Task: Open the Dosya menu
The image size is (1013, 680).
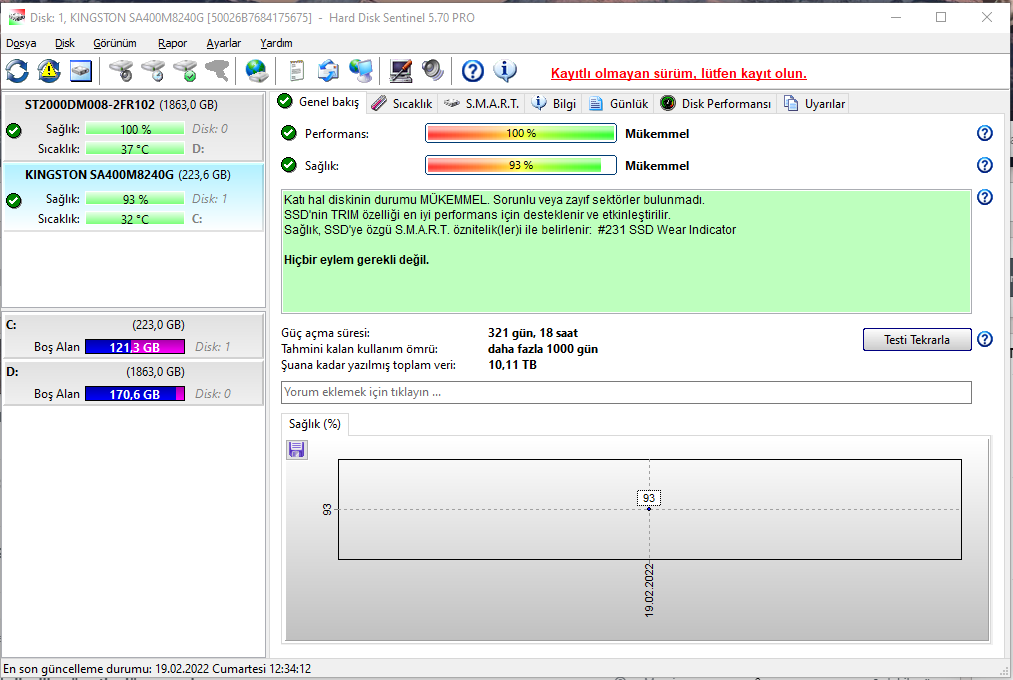Action: [21, 43]
